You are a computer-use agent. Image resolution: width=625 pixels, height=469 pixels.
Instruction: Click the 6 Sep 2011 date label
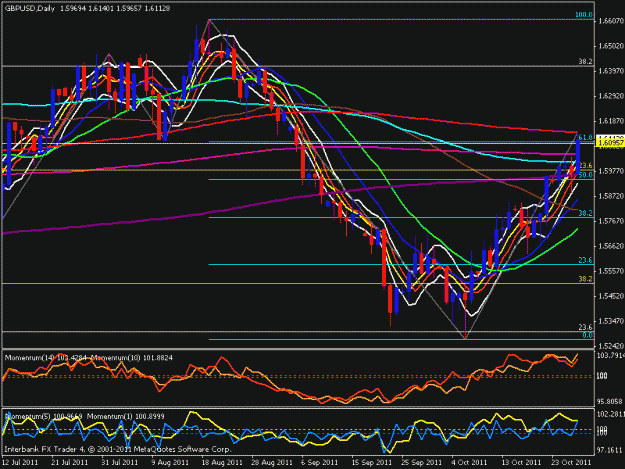(320, 462)
